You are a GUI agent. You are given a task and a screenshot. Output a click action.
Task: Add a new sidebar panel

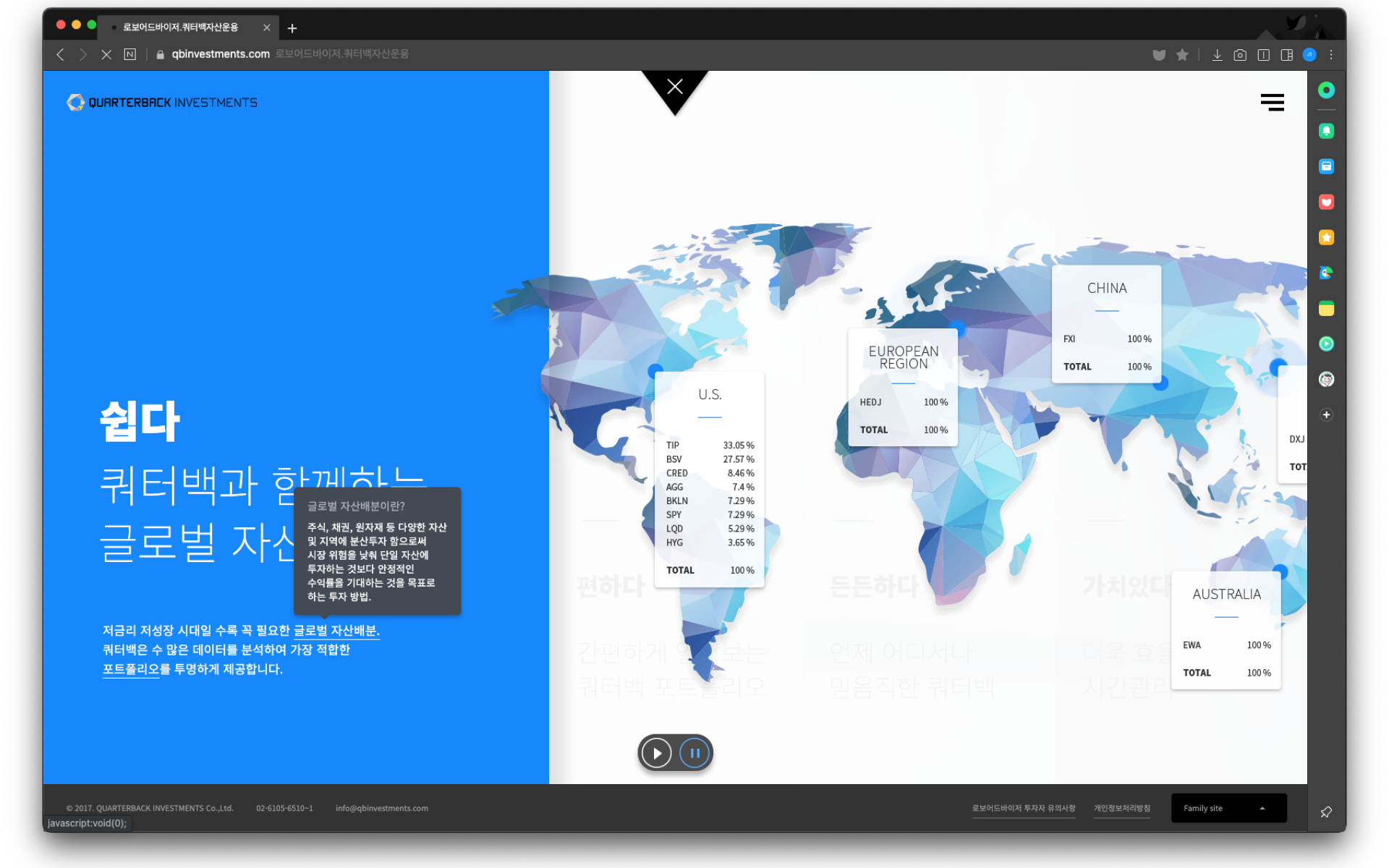tap(1326, 414)
